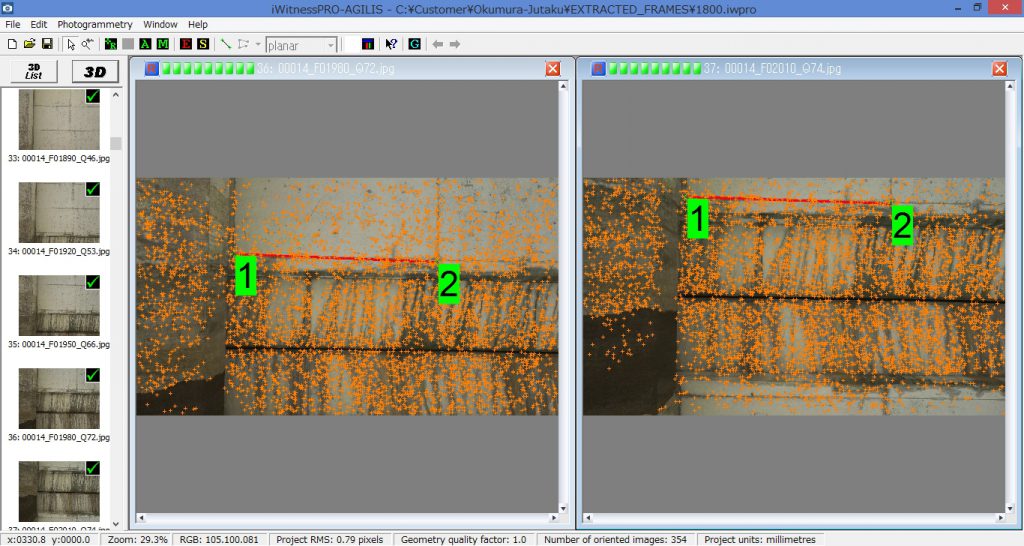Select image thumbnail 34 00014_F01920_Q53.jpg
The height and width of the screenshot is (546, 1024).
coord(59,212)
